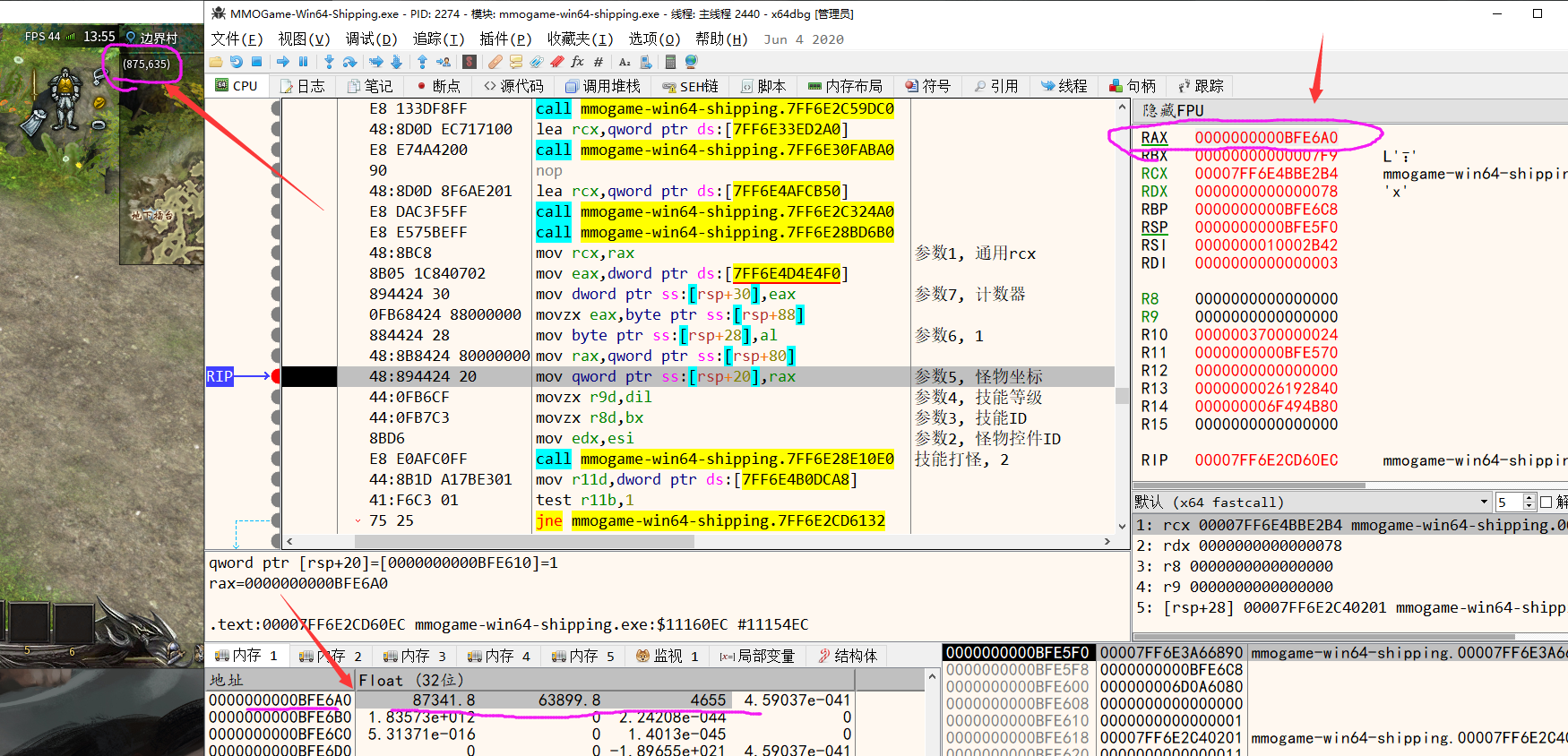Click disassembly scrollbar up arrow
The image size is (1568, 756).
click(x=1122, y=107)
